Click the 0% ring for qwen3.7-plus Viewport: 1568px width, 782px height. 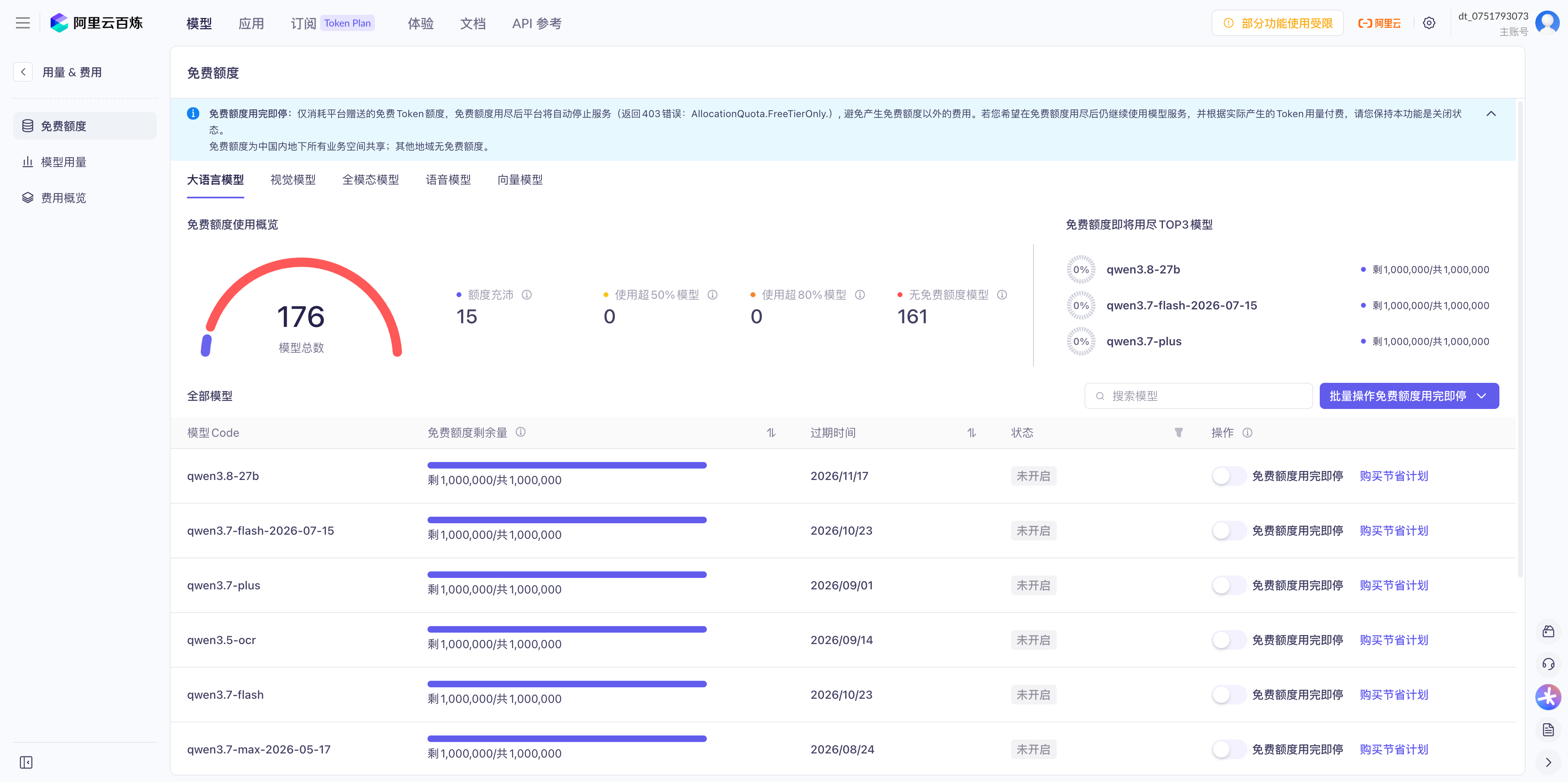[x=1081, y=341]
